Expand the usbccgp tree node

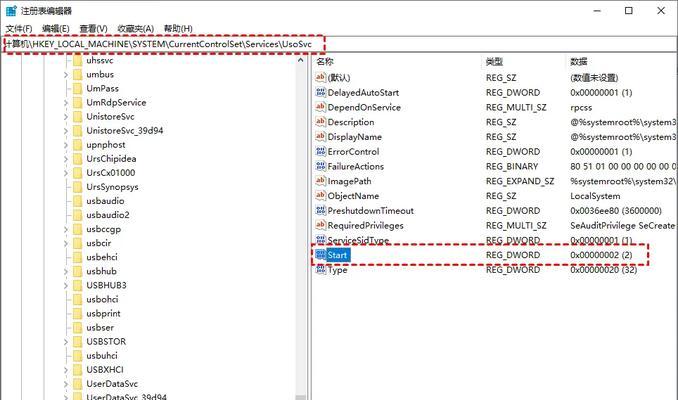point(66,229)
